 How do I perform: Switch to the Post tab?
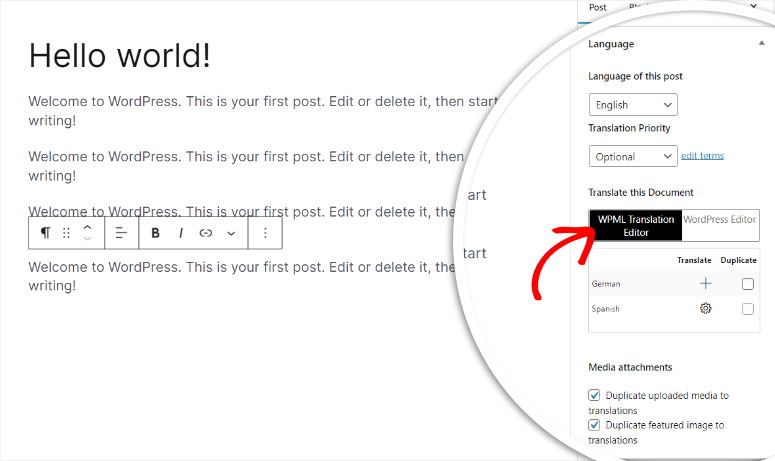598,7
